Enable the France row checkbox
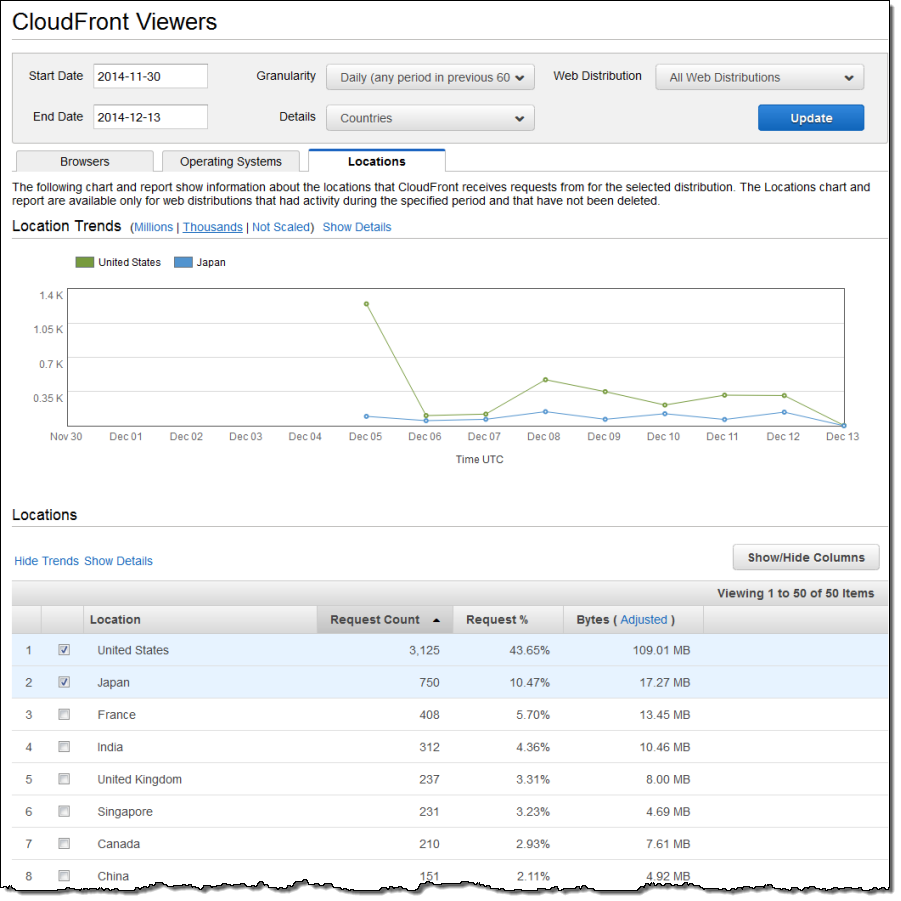The height and width of the screenshot is (901, 901). click(64, 714)
